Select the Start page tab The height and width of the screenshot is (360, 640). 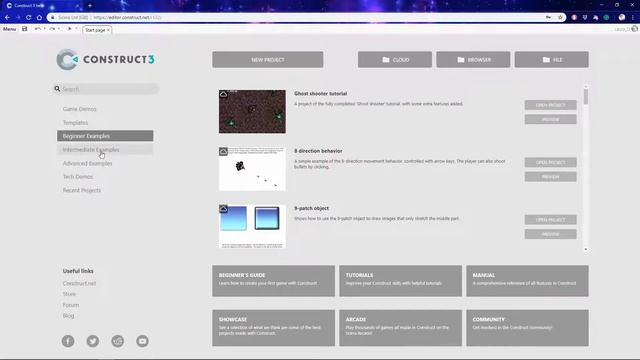pos(97,30)
